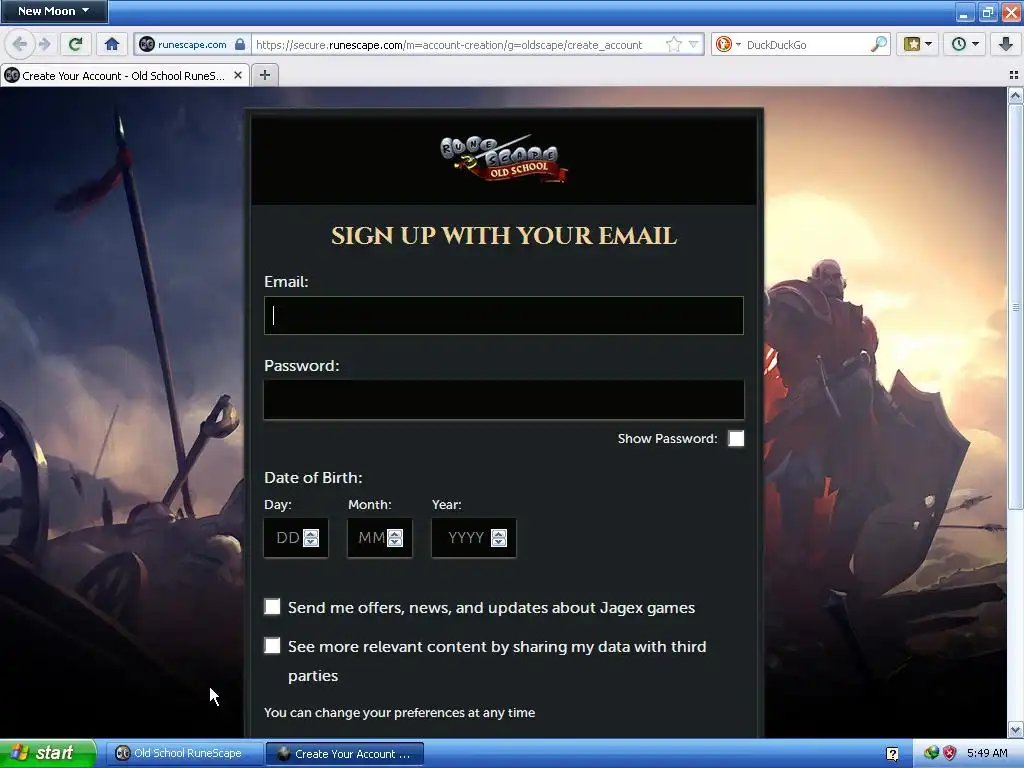The height and width of the screenshot is (768, 1024).
Task: Select Create Your Account taskbar button
Action: pyautogui.click(x=345, y=754)
